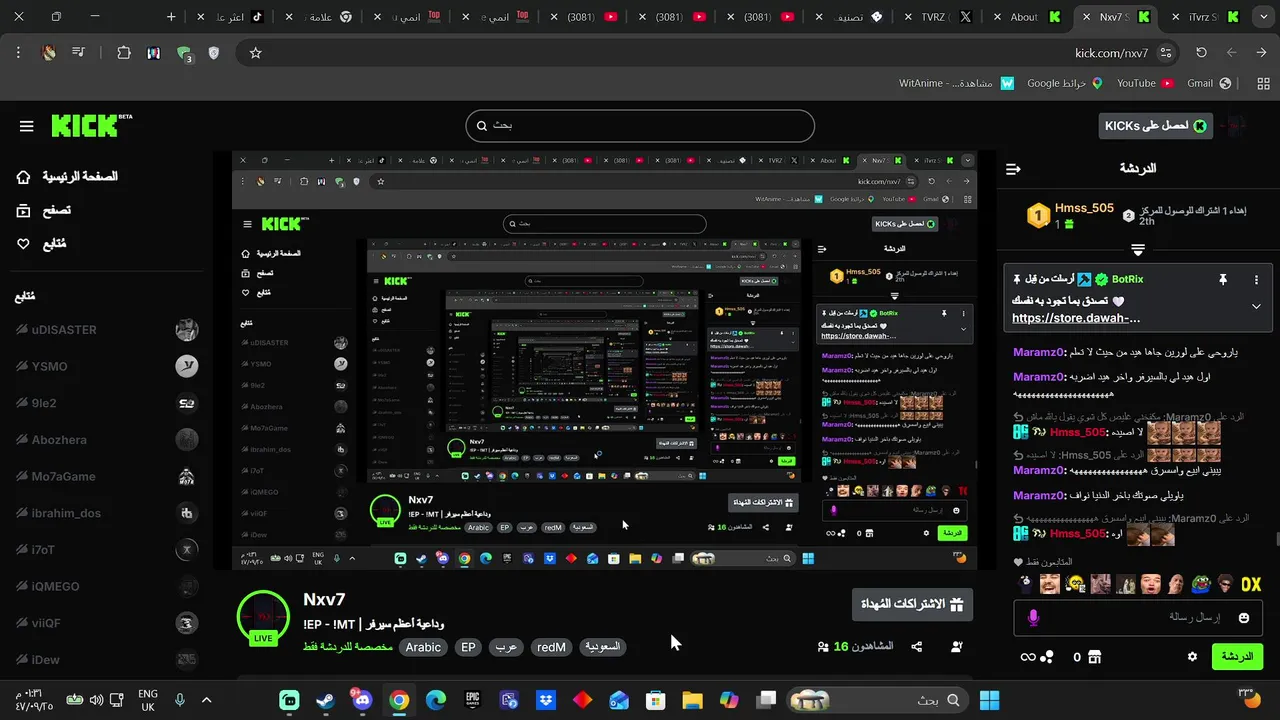Open Epic Games launcher from taskbar
1280x720 pixels.
[x=472, y=700]
